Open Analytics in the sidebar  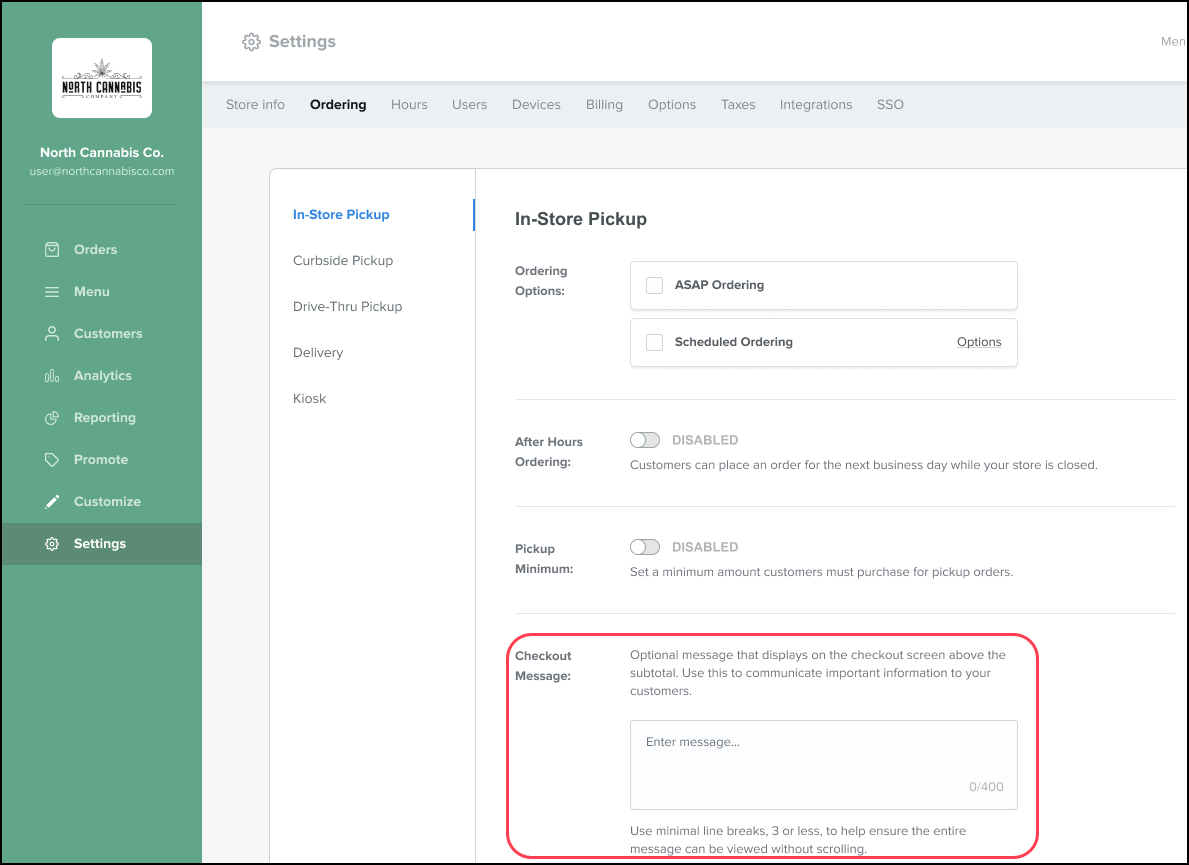(102, 375)
